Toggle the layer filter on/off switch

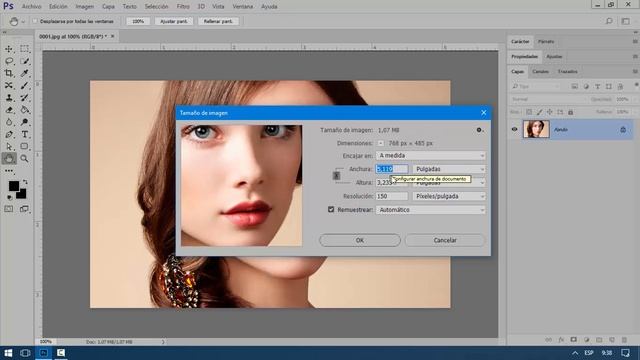click(636, 85)
